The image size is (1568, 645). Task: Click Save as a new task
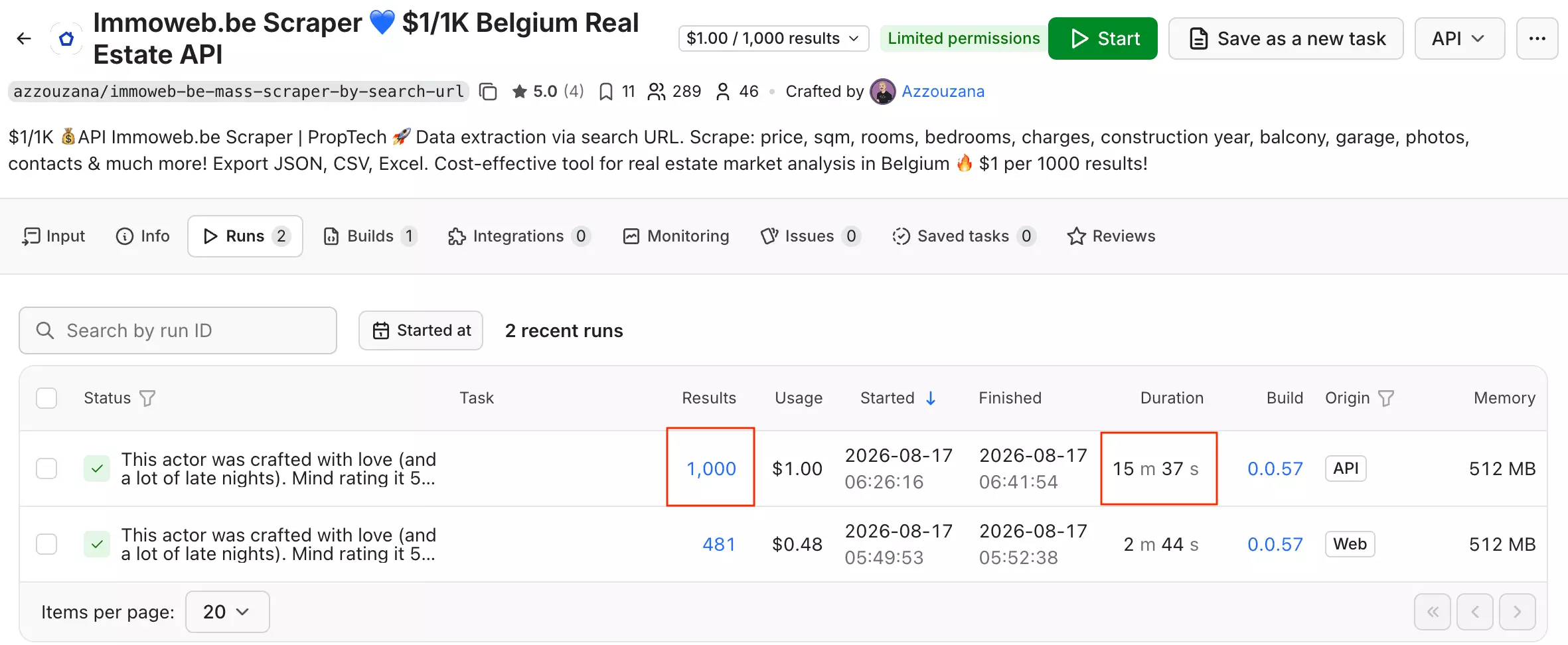[x=1286, y=38]
